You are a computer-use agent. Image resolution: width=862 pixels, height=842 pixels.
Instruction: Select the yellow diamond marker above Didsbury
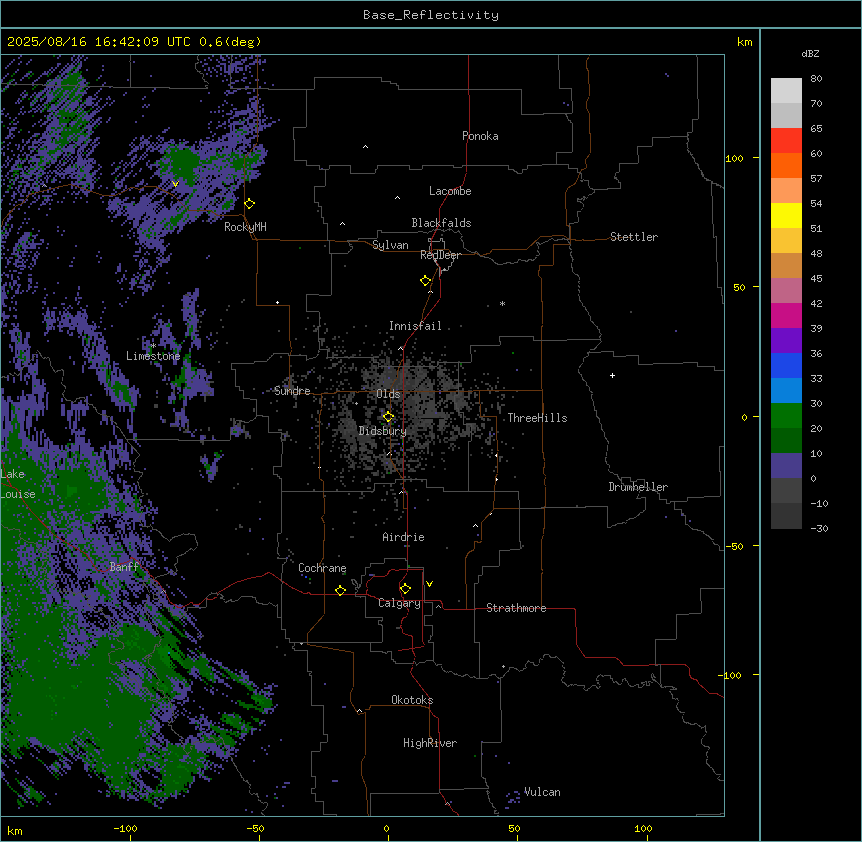click(x=388, y=417)
